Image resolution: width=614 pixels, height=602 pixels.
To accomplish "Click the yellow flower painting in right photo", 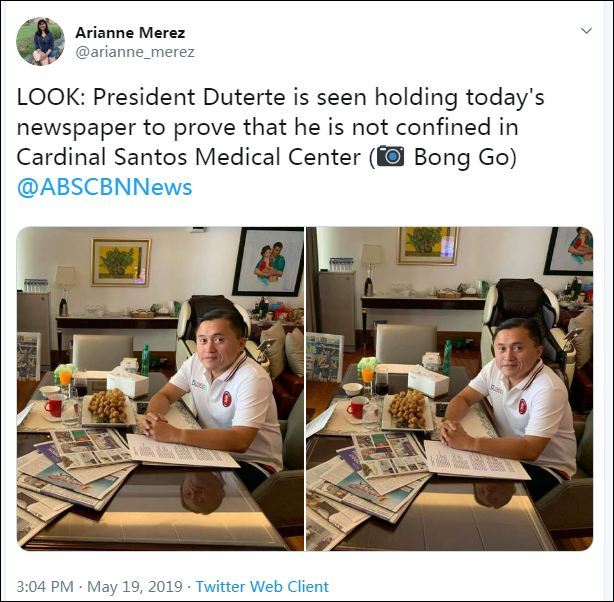I will (428, 245).
